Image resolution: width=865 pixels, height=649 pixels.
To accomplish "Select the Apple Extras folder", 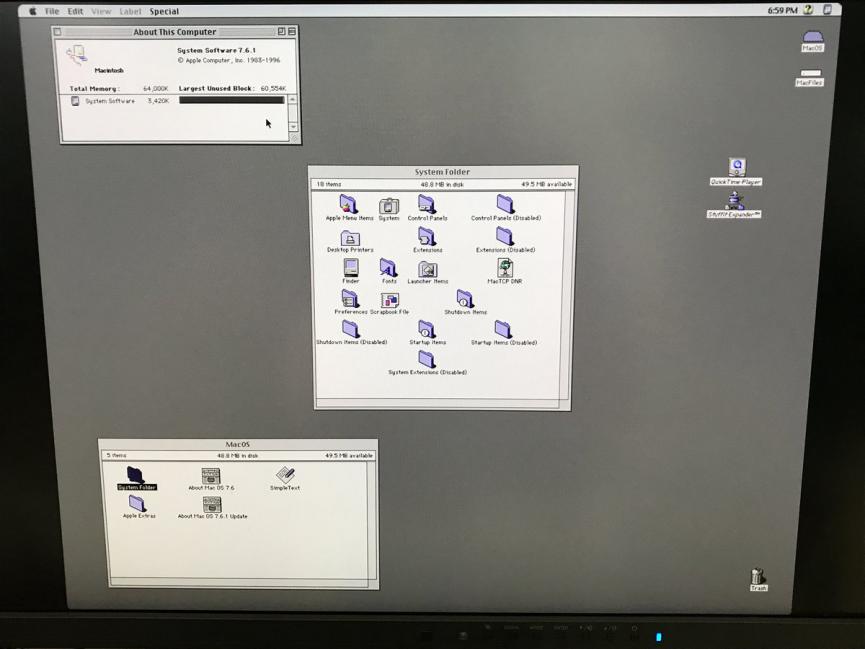I will click(137, 503).
